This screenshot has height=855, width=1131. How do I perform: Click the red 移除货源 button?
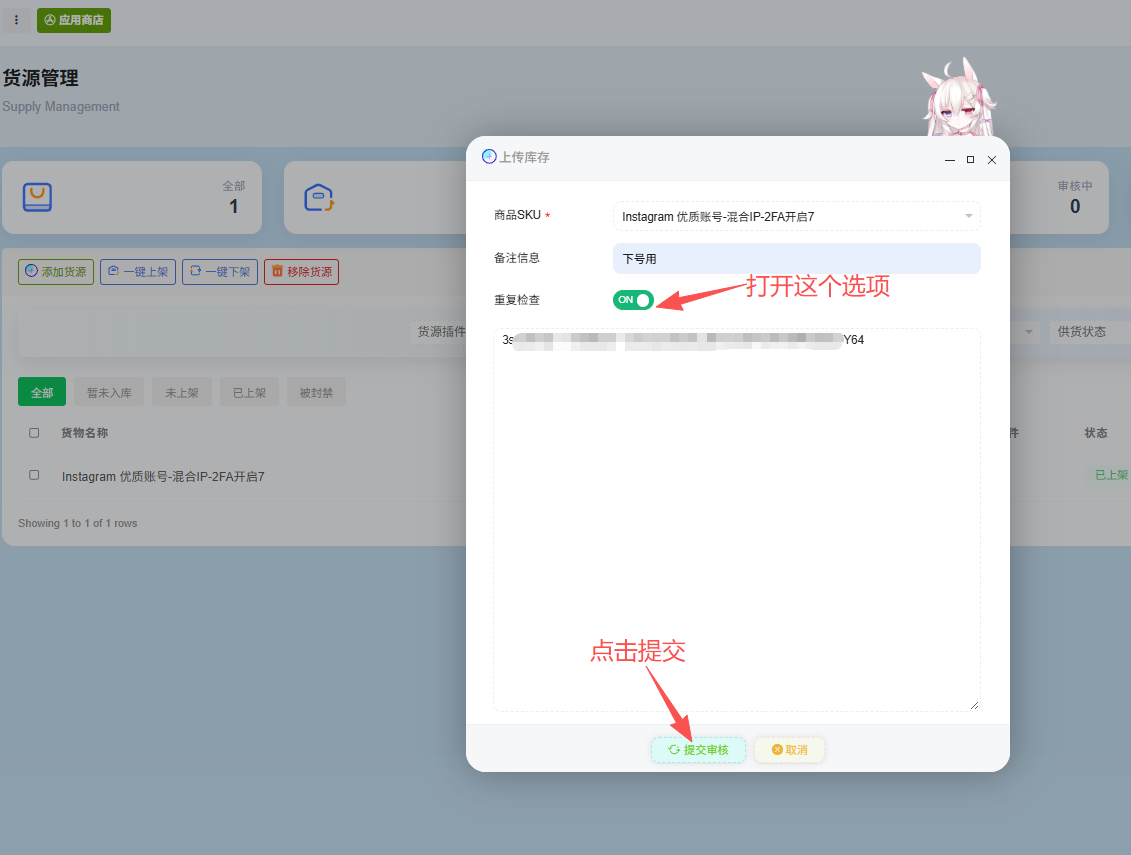302,272
